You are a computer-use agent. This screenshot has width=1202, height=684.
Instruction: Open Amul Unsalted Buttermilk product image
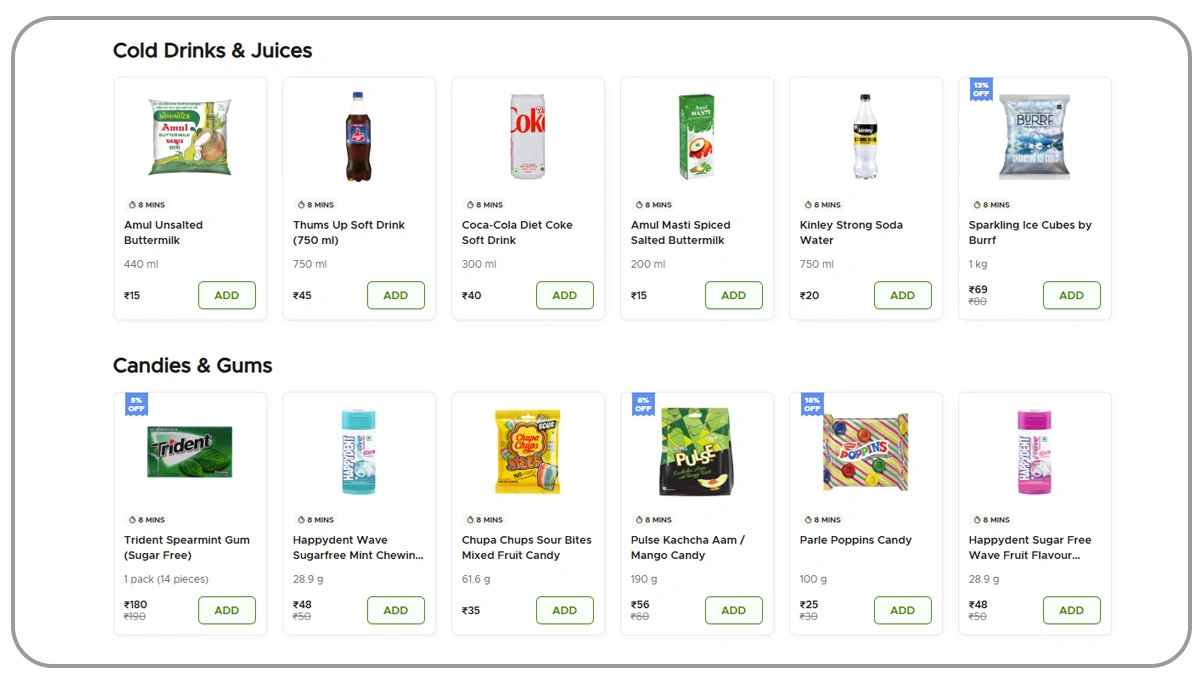point(190,138)
